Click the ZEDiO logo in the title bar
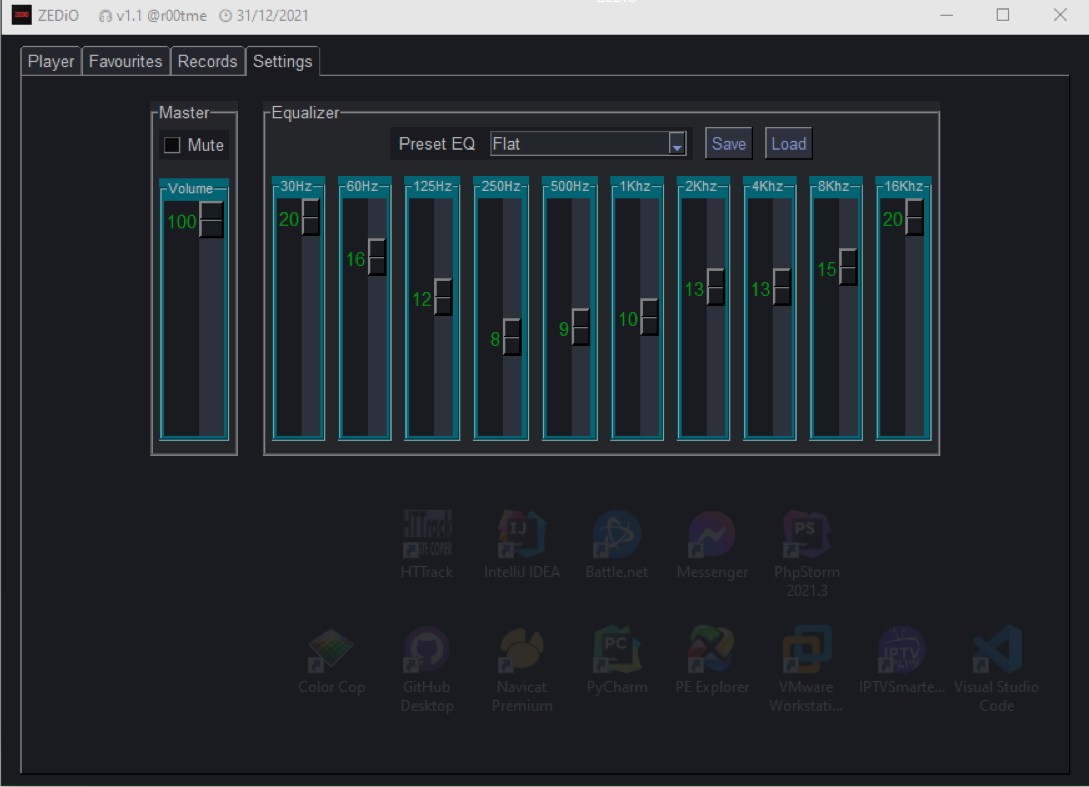Image resolution: width=1089 pixels, height=787 pixels. coord(21,15)
